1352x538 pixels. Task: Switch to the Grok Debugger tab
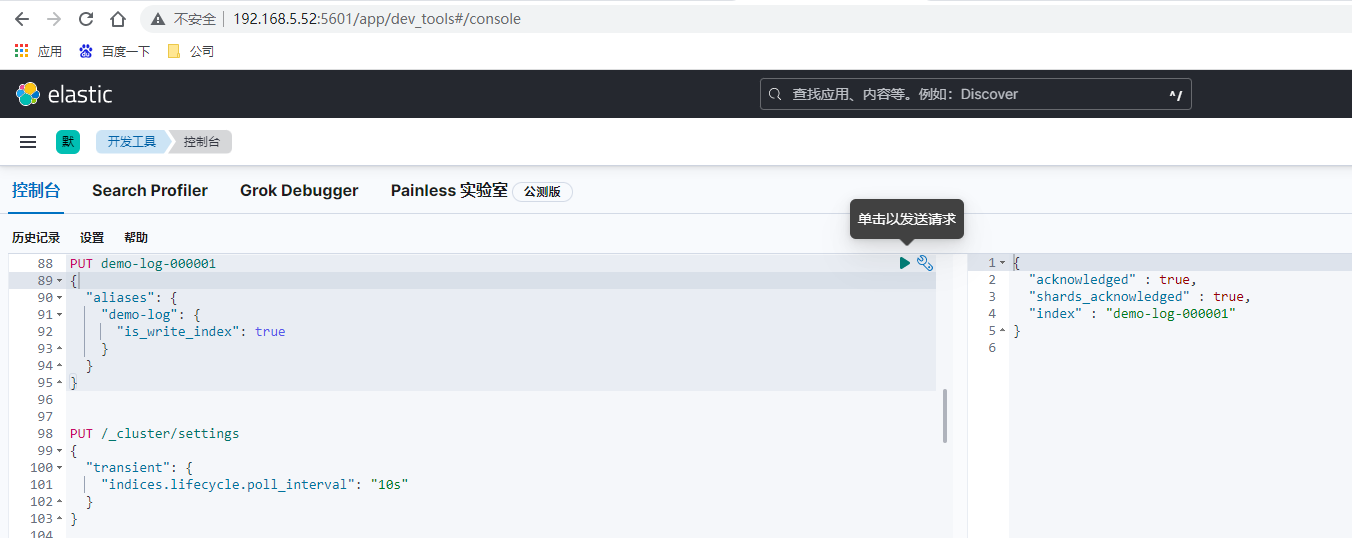(x=299, y=190)
